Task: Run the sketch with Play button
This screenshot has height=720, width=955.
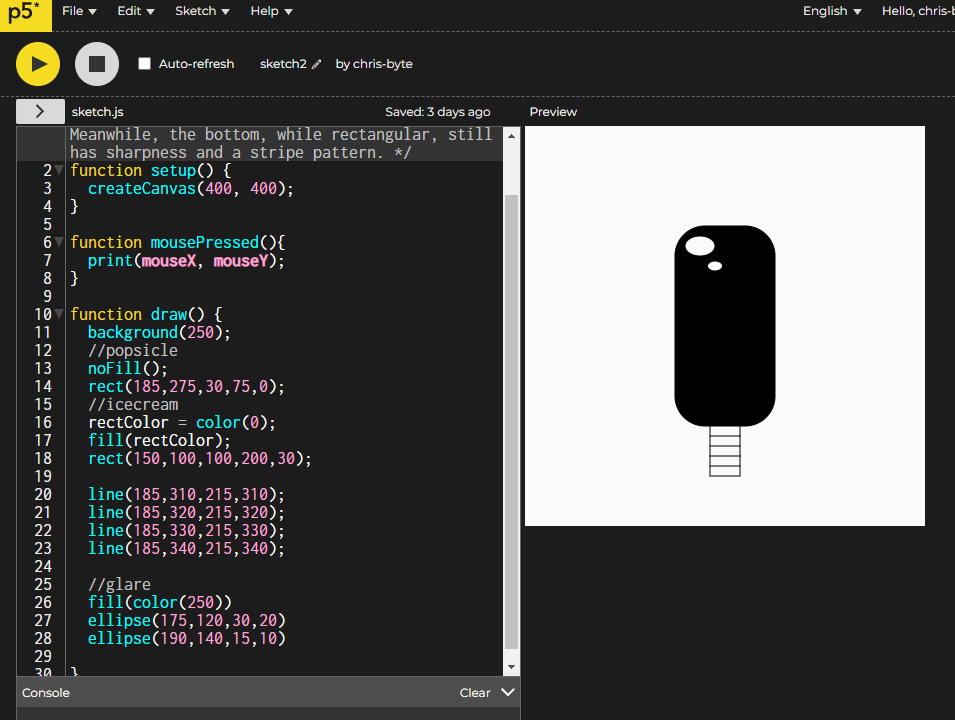Action: [38, 64]
